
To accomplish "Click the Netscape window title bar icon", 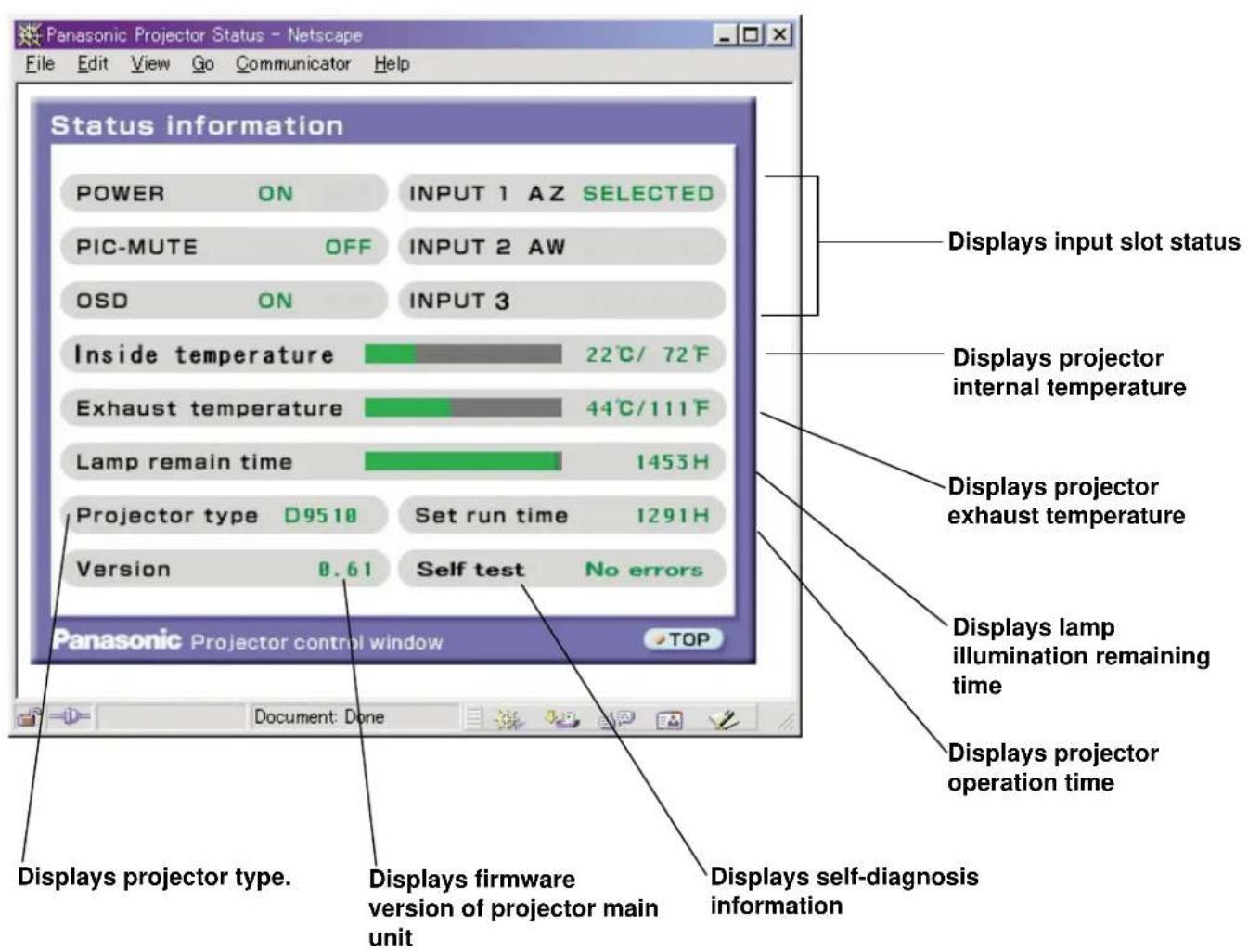I will click(30, 35).
